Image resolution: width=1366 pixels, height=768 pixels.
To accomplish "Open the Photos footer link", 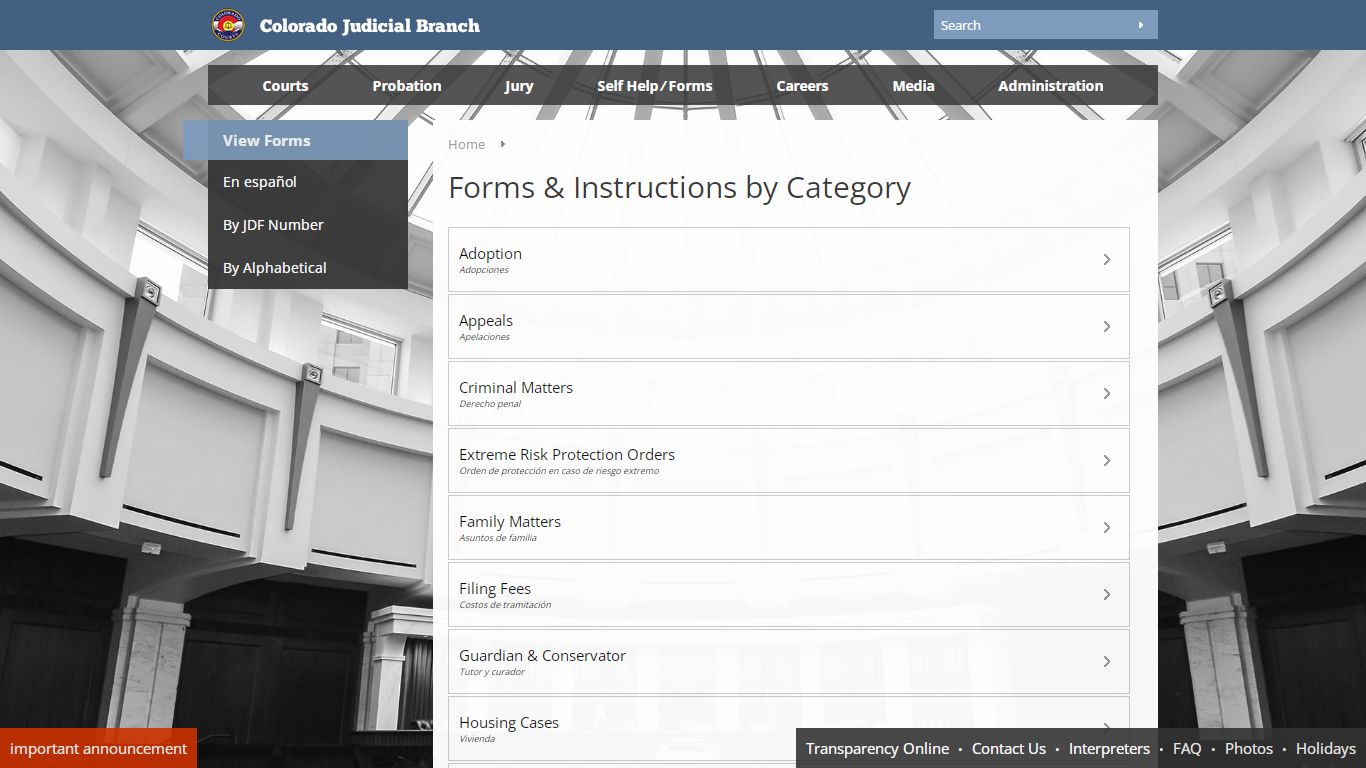I will point(1249,748).
